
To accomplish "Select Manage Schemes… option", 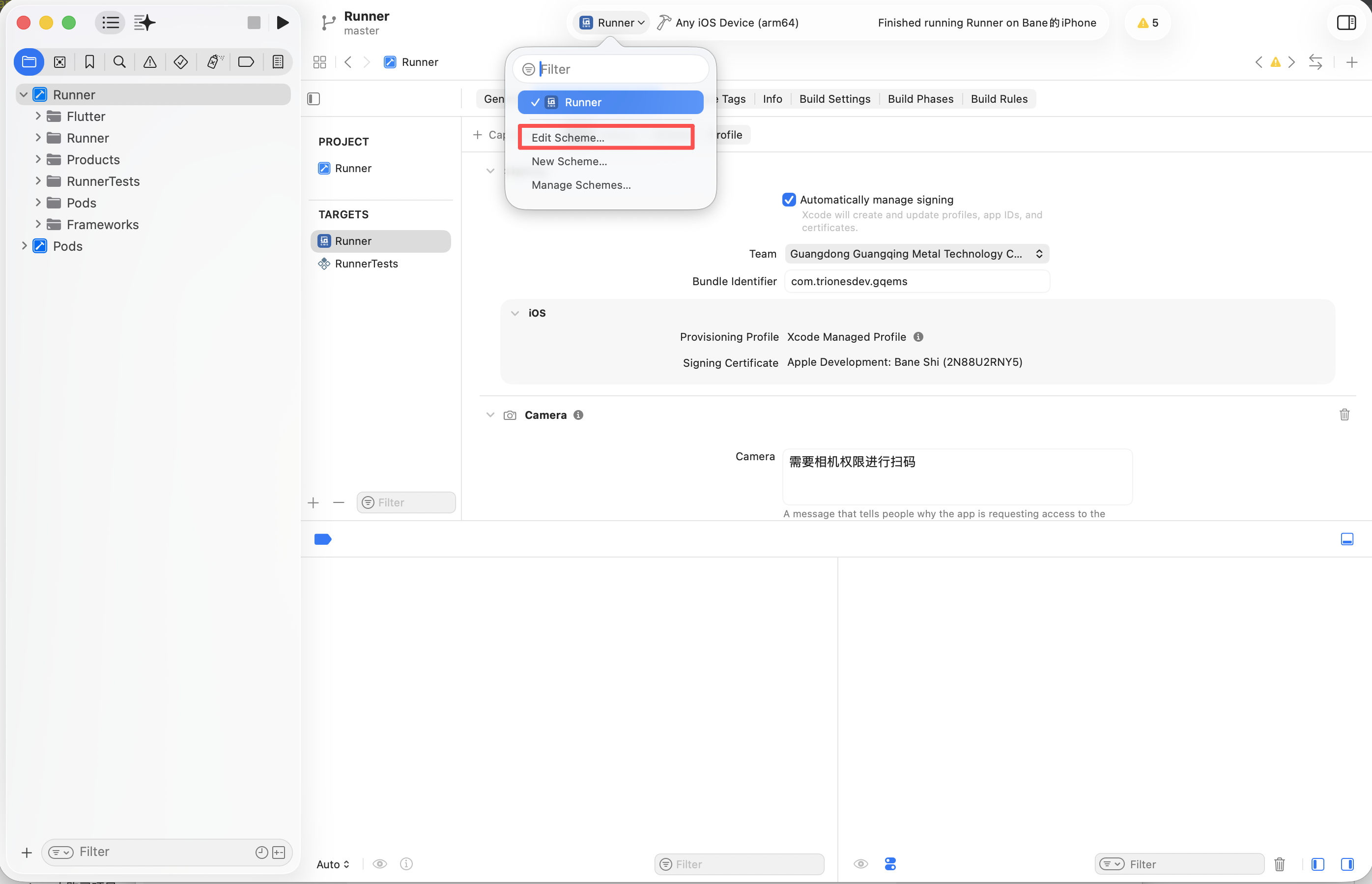I will click(x=580, y=185).
